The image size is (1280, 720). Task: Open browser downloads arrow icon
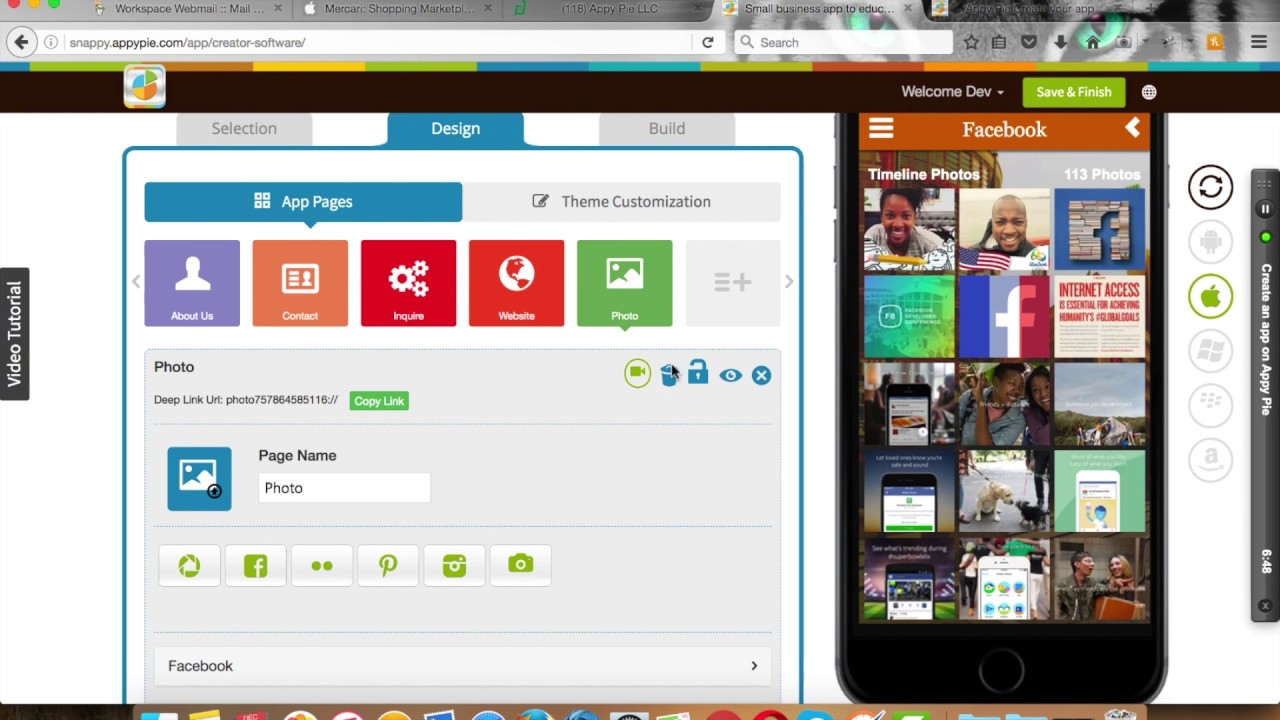(x=1061, y=43)
